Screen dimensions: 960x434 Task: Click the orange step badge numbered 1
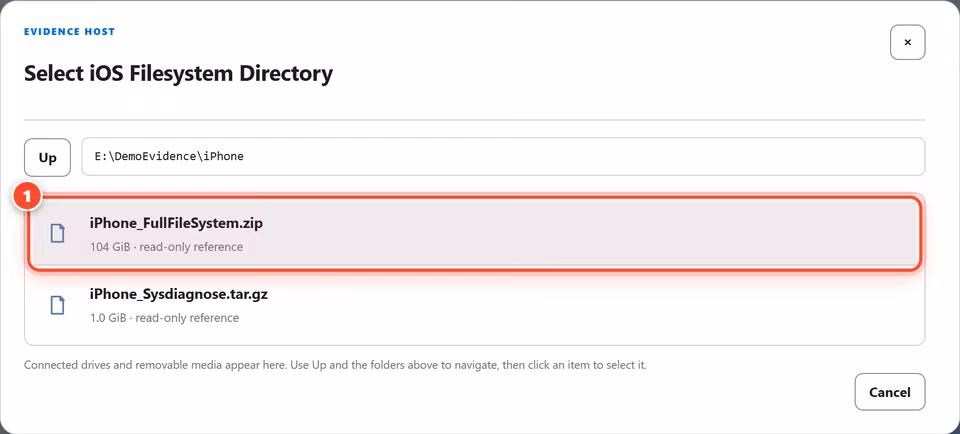pos(28,199)
